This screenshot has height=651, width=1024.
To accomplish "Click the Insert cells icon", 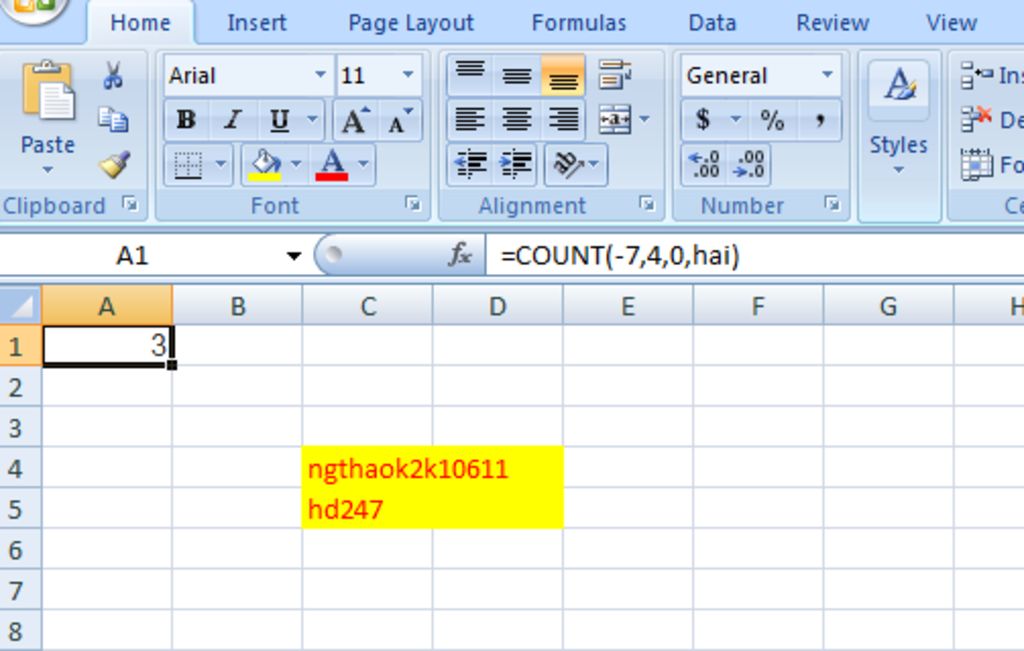I will 976,75.
